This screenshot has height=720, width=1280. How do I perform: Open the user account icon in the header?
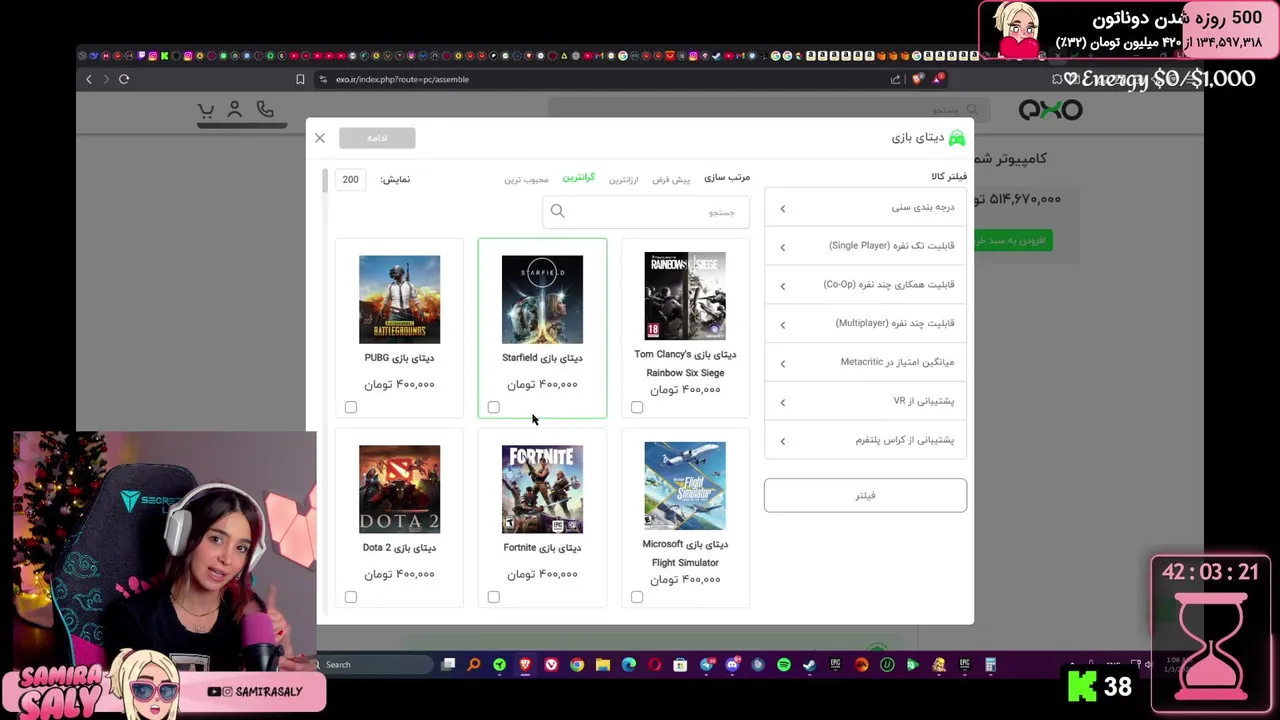click(x=235, y=109)
